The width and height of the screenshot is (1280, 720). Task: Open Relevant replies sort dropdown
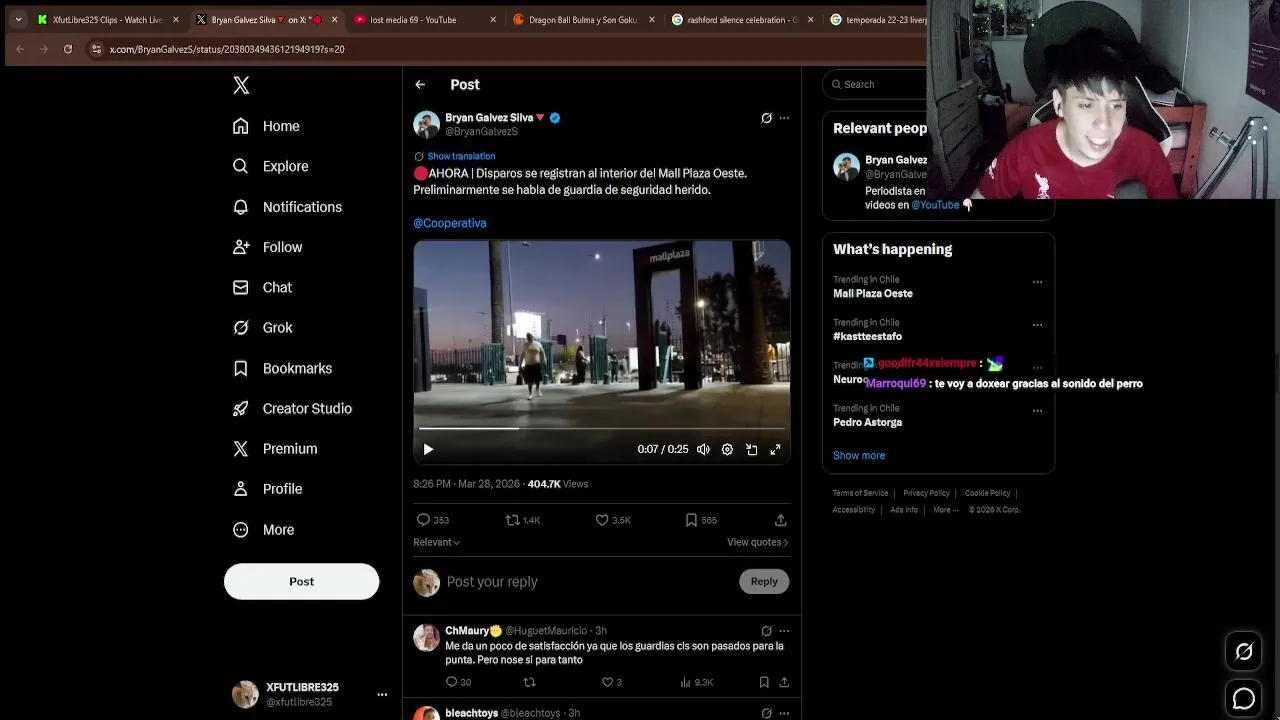(x=436, y=542)
